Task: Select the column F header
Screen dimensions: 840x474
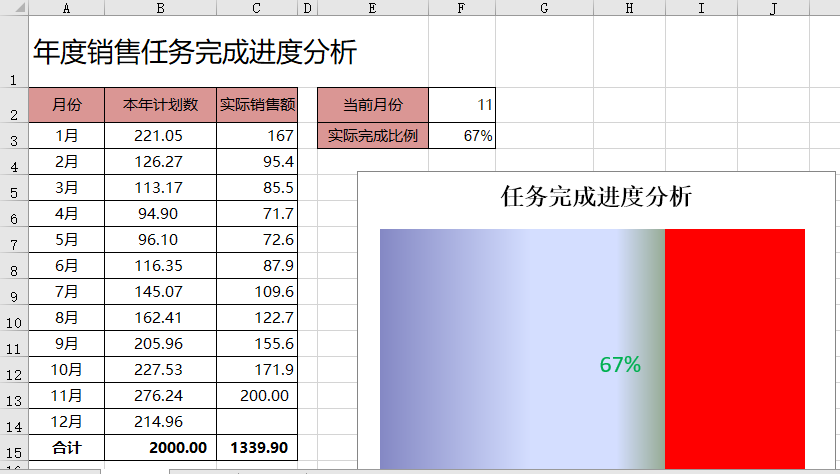Action: click(x=461, y=8)
